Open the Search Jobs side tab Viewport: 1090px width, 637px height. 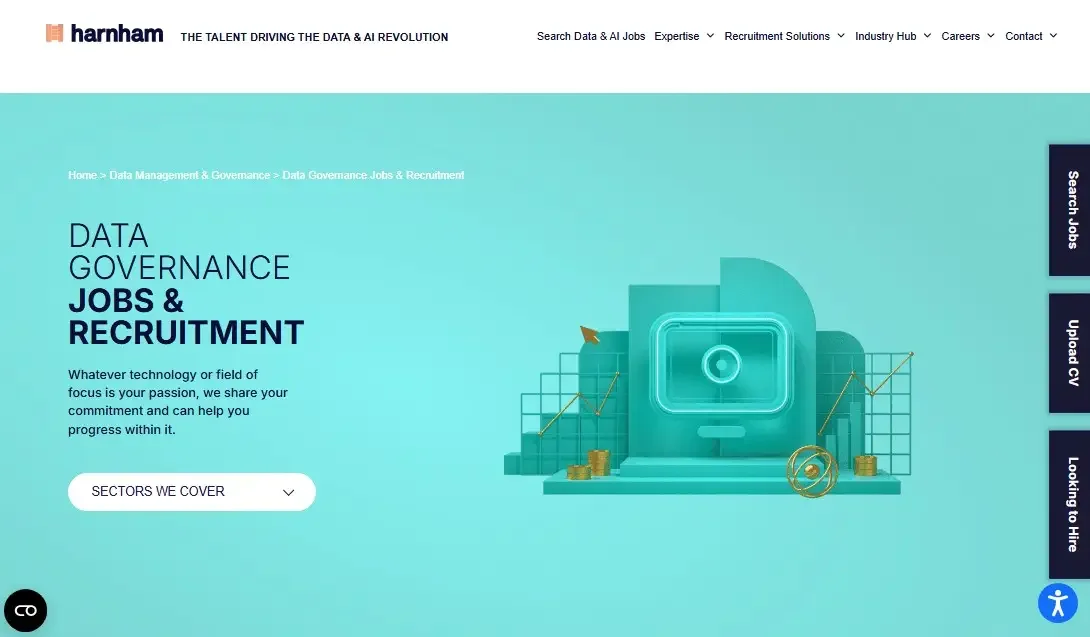[x=1069, y=210]
